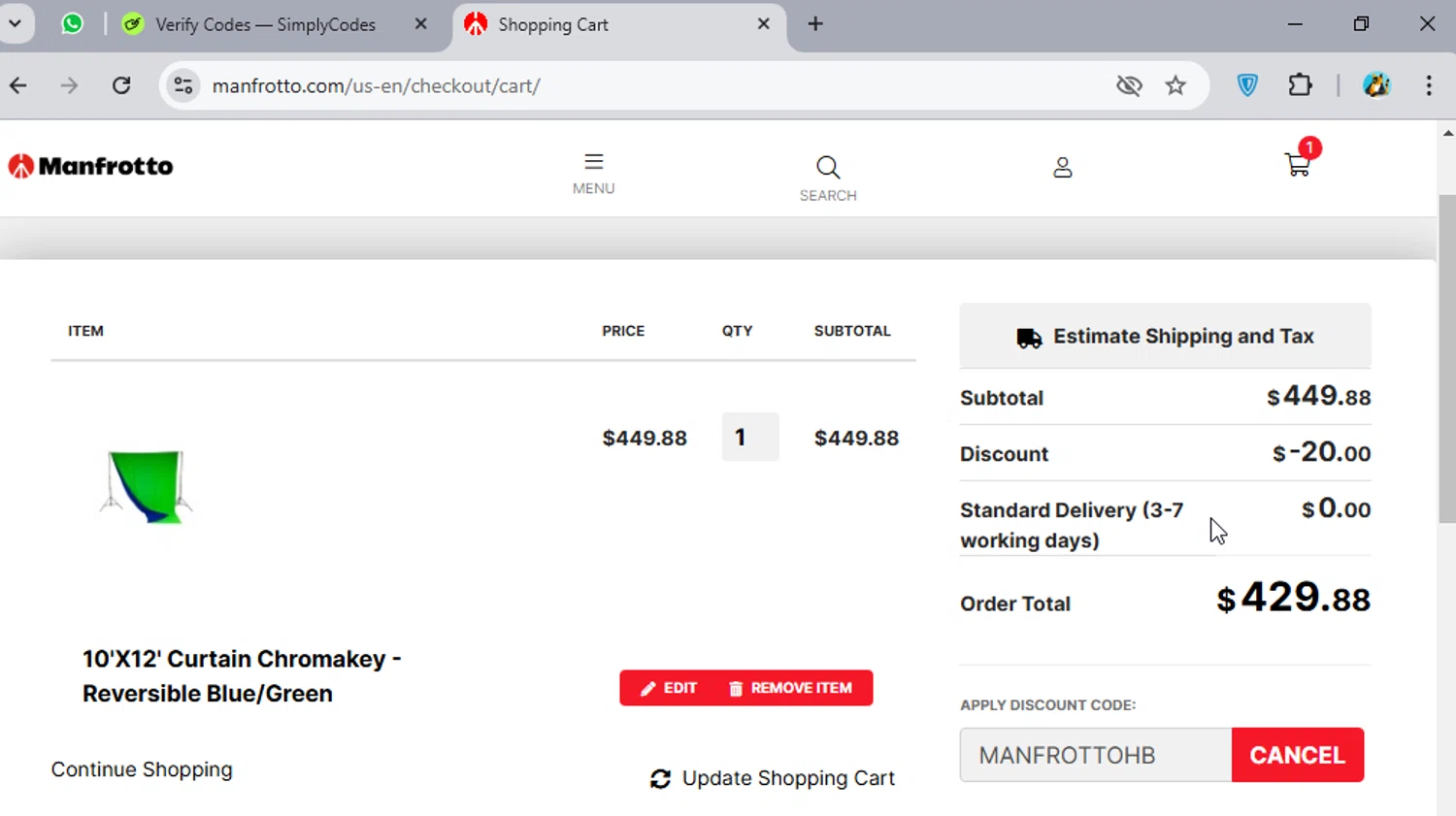The width and height of the screenshot is (1456, 816).
Task: Click Standard Delivery (3-7 working days) label
Action: [1072, 525]
